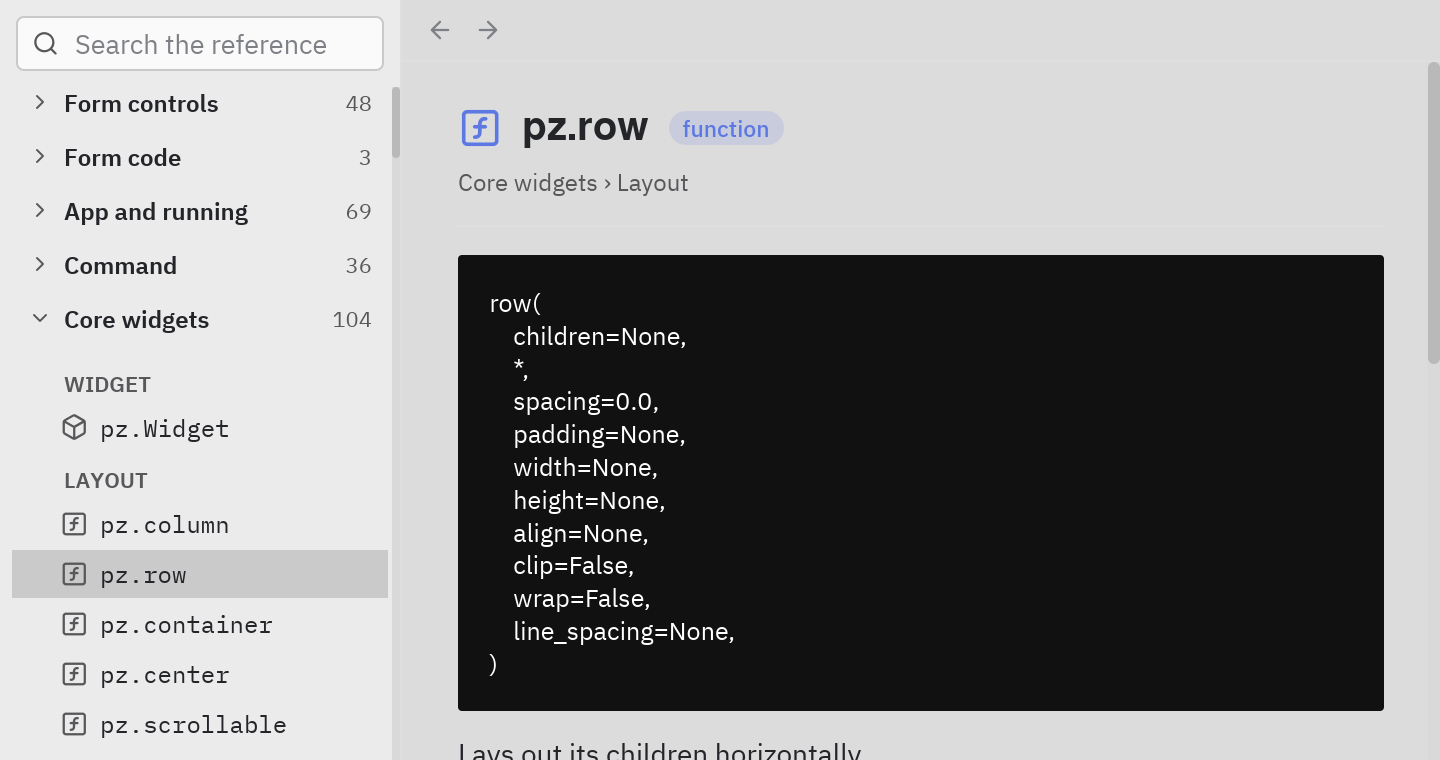The image size is (1440, 760).
Task: Click the LAYOUT group heading
Action: (105, 480)
